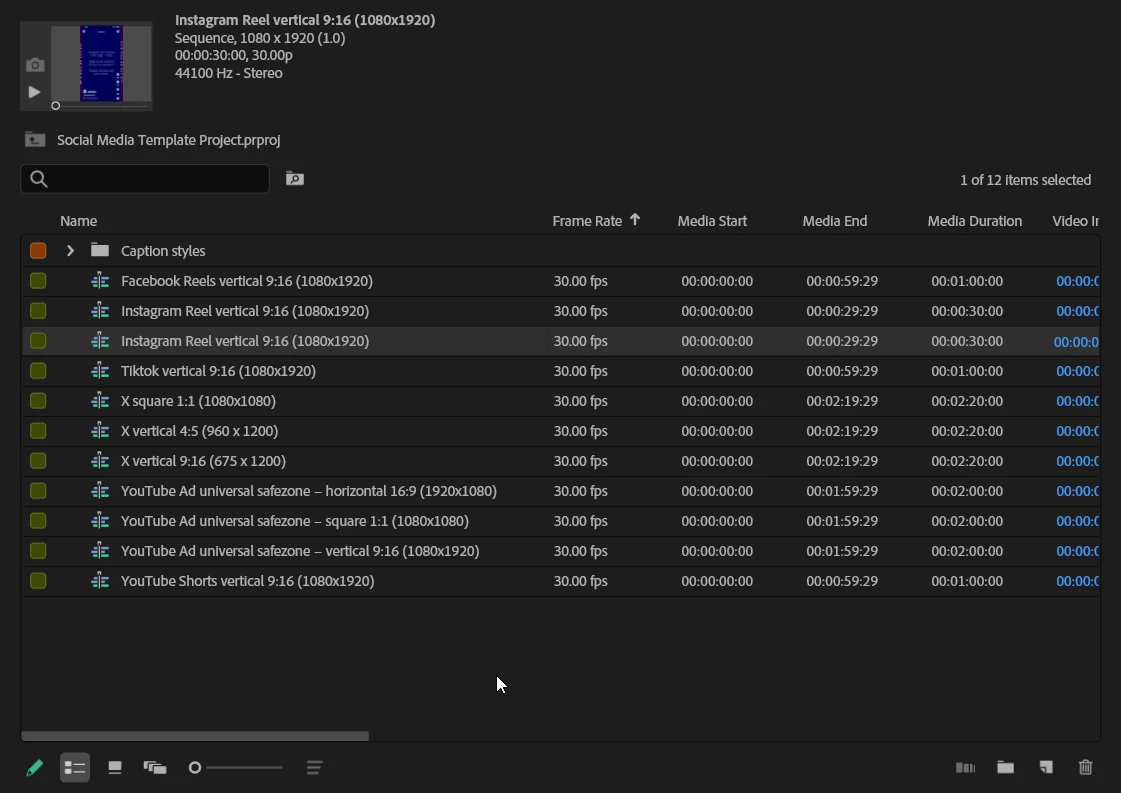Click the orange label of Caption styles
The image size is (1121, 793).
click(x=38, y=251)
